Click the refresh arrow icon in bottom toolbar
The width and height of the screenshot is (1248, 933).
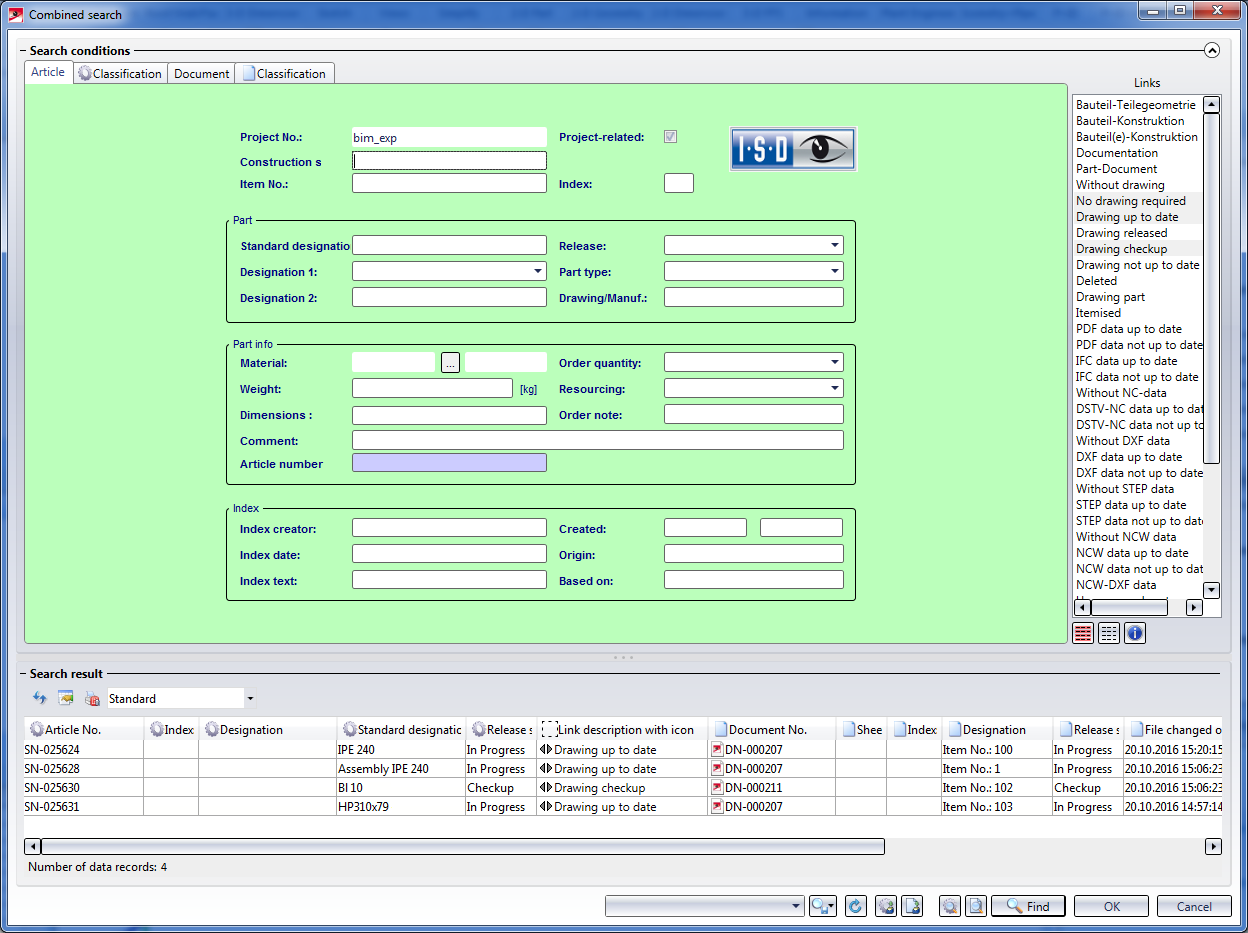[855, 906]
